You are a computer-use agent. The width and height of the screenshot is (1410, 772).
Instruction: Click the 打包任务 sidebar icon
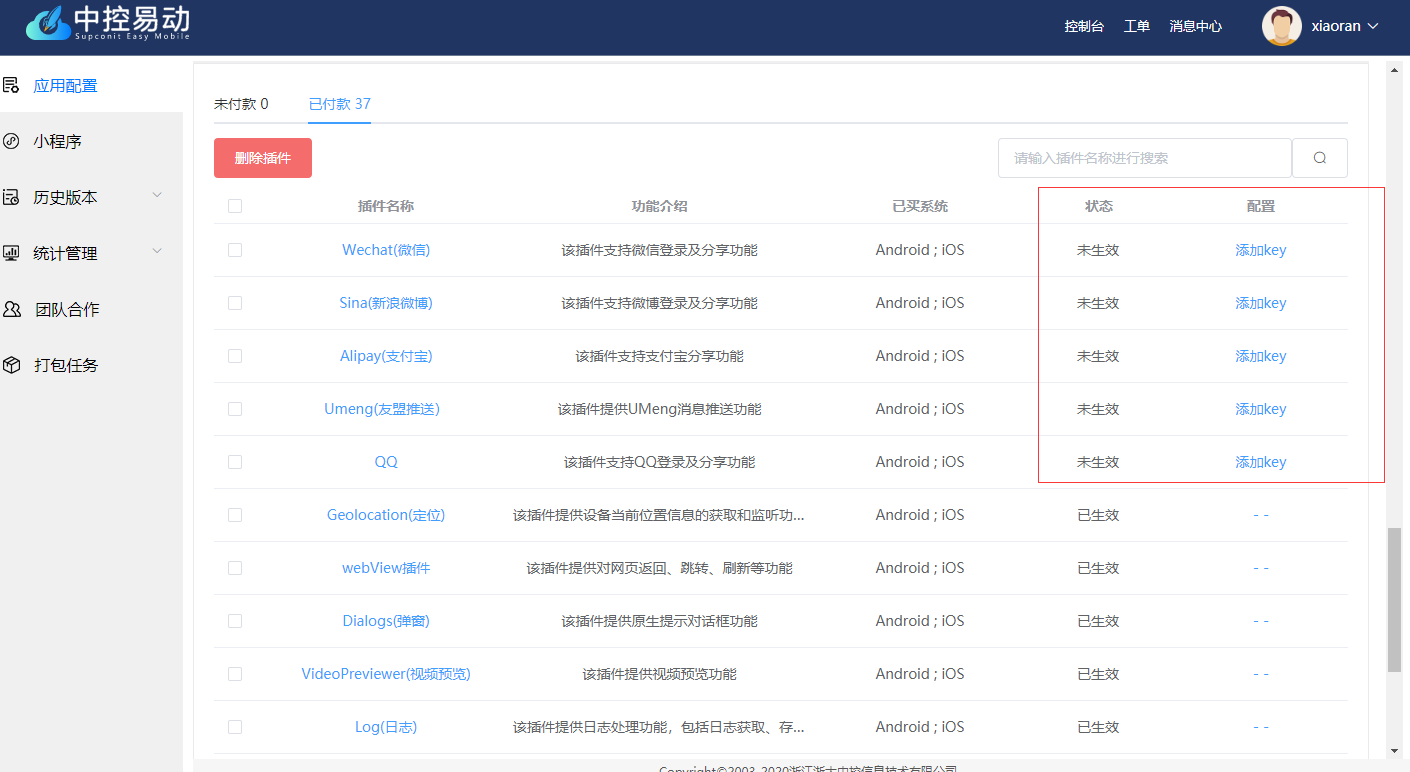click(12, 365)
